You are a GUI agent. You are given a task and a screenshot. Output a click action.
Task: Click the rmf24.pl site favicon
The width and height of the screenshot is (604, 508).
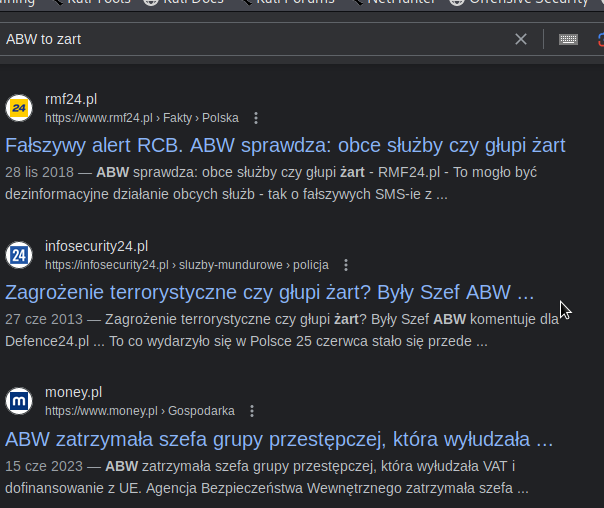click(x=19, y=108)
